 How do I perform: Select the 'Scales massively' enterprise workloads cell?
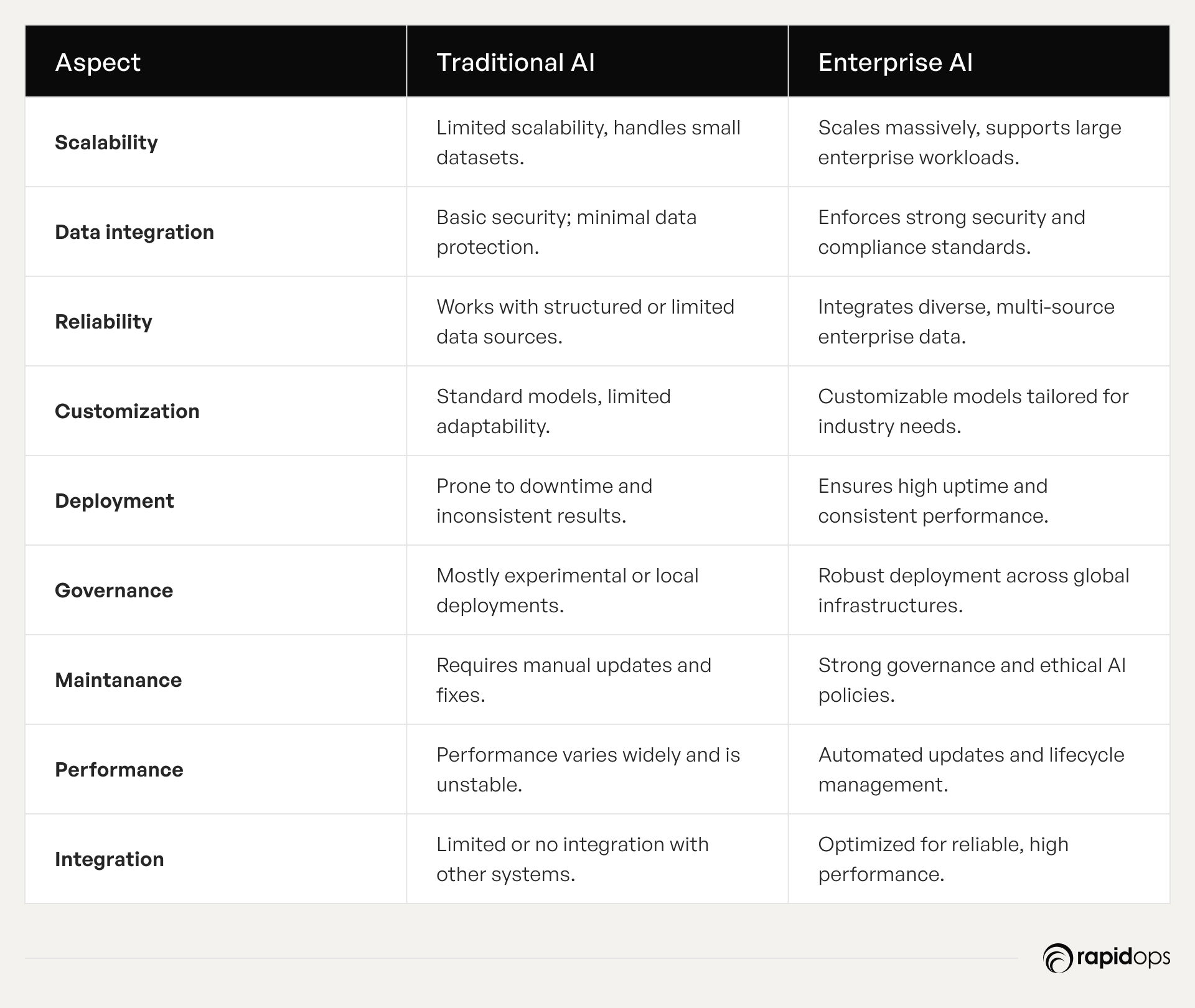979,142
